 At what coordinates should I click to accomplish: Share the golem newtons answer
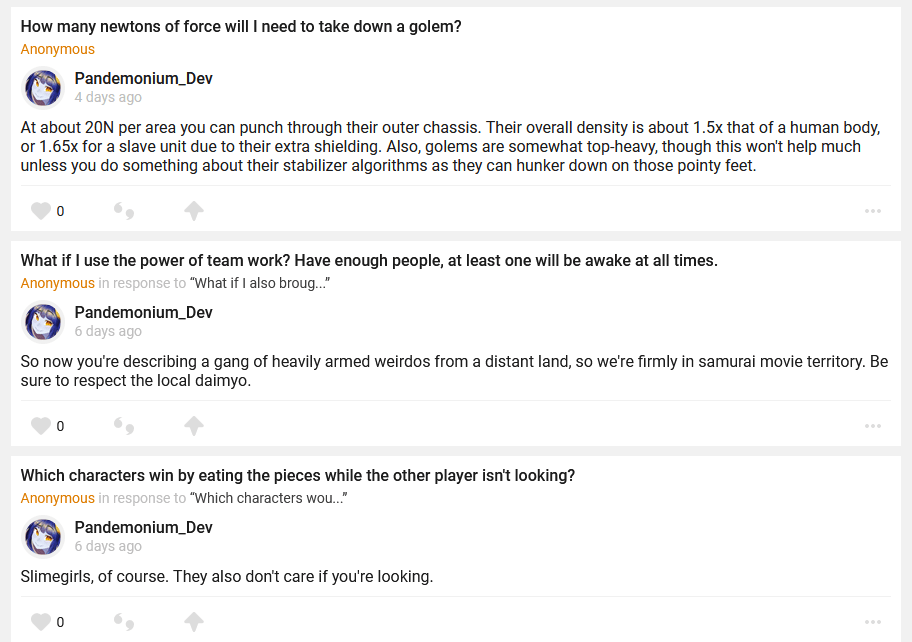click(x=194, y=211)
